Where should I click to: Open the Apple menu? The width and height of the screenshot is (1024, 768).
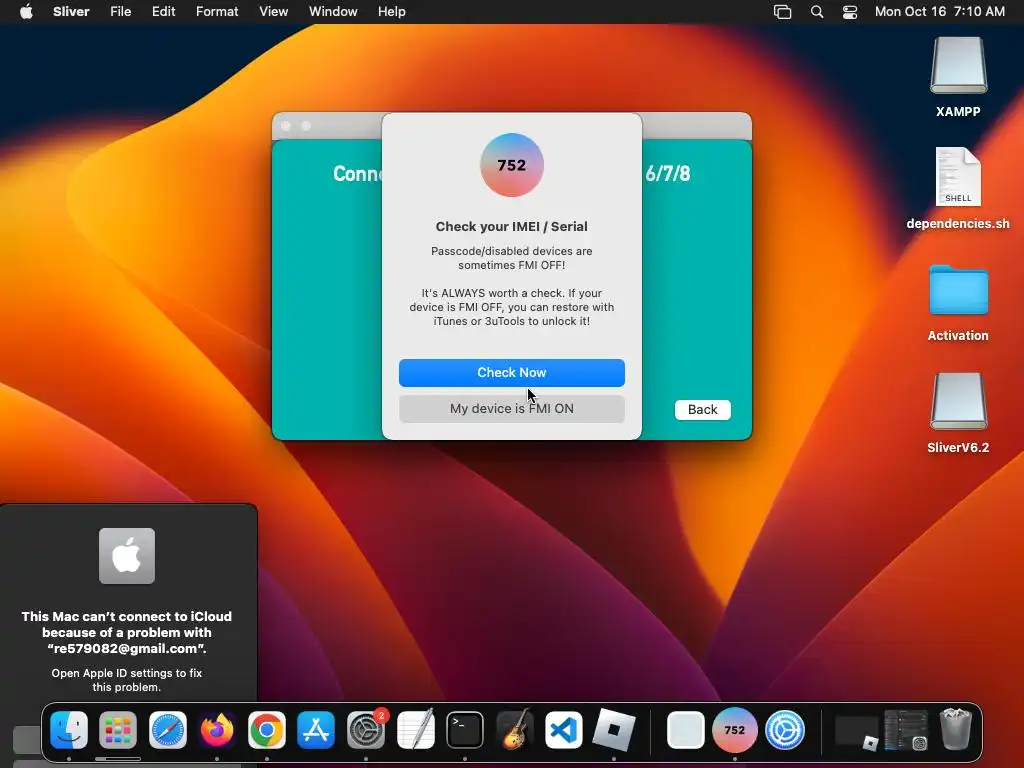point(26,12)
